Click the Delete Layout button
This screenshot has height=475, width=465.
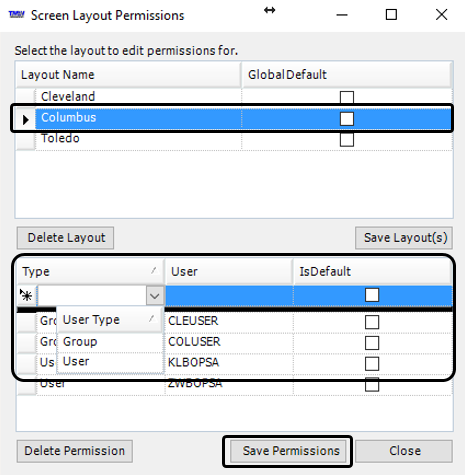(x=66, y=238)
